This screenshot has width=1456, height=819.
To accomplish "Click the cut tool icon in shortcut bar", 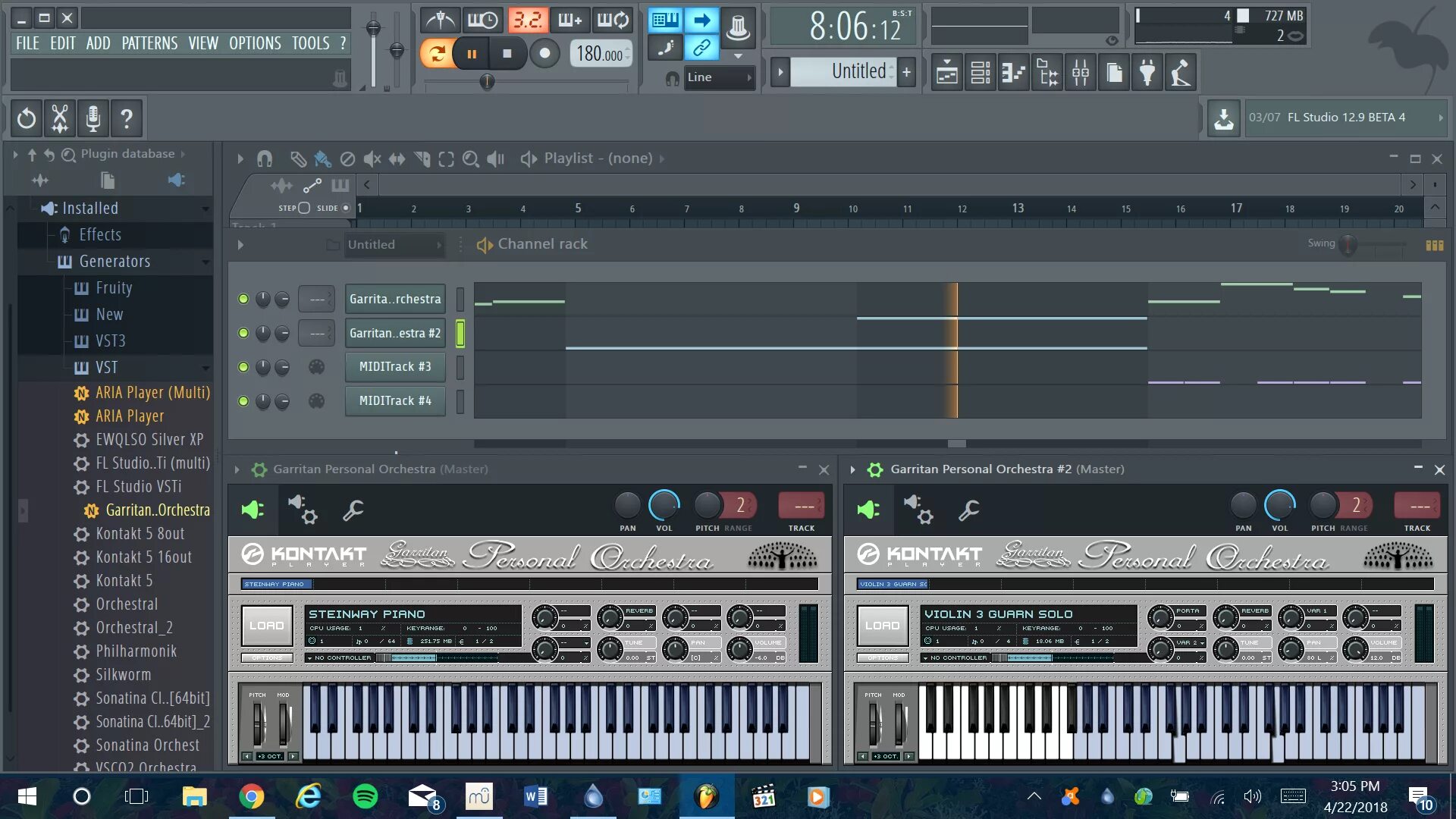I will click(60, 118).
